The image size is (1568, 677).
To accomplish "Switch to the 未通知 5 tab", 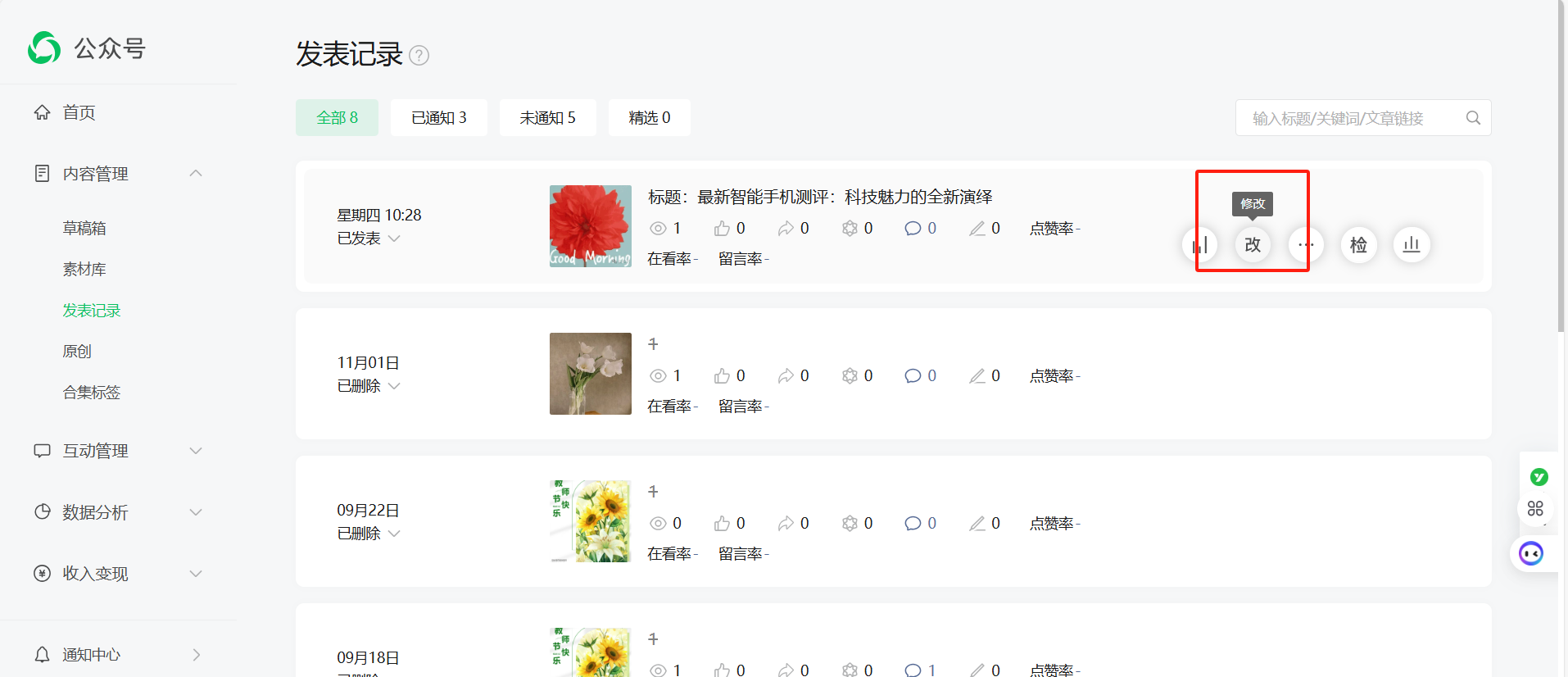I will coord(548,118).
